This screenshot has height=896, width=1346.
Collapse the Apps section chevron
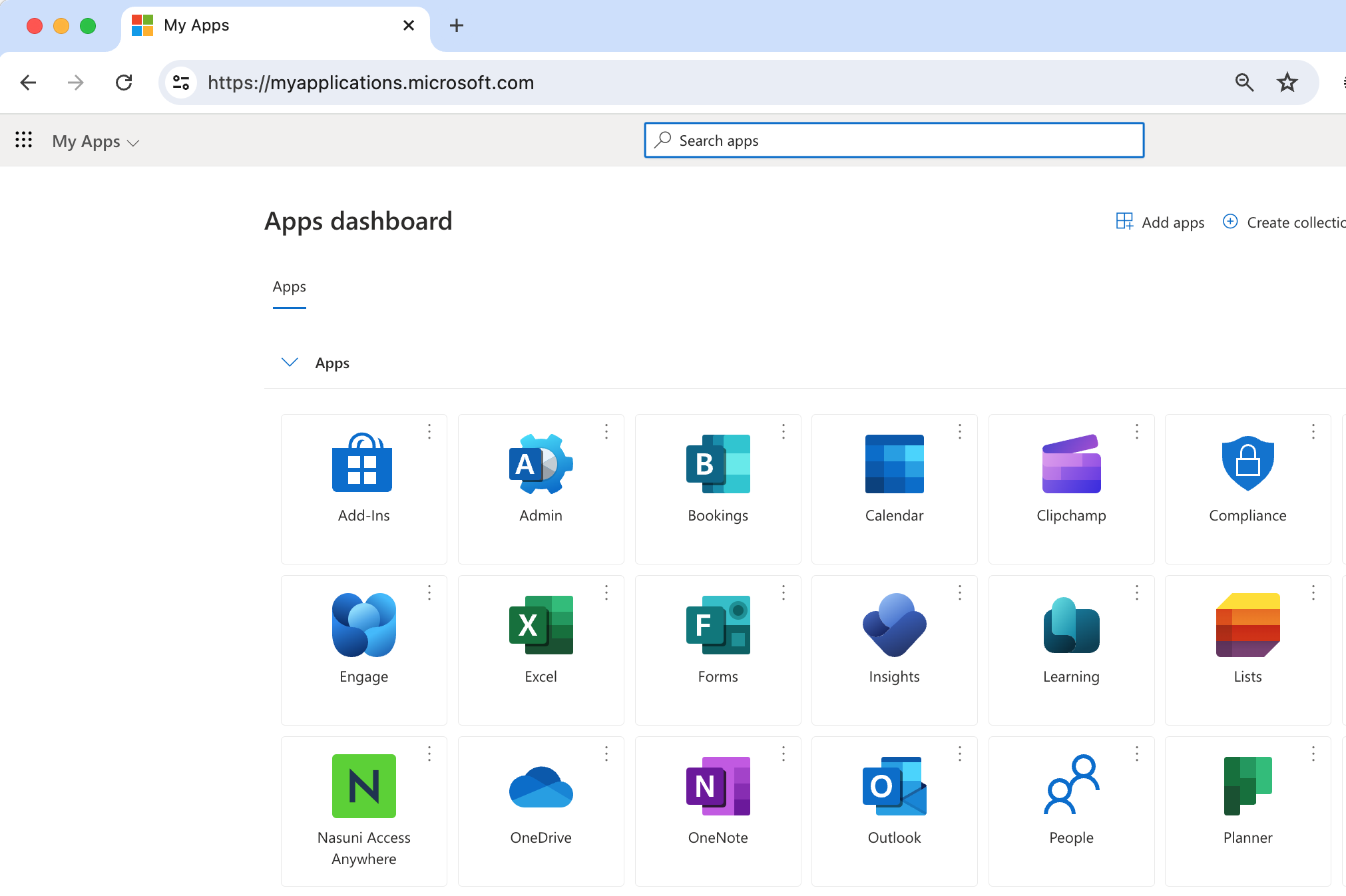[x=290, y=363]
